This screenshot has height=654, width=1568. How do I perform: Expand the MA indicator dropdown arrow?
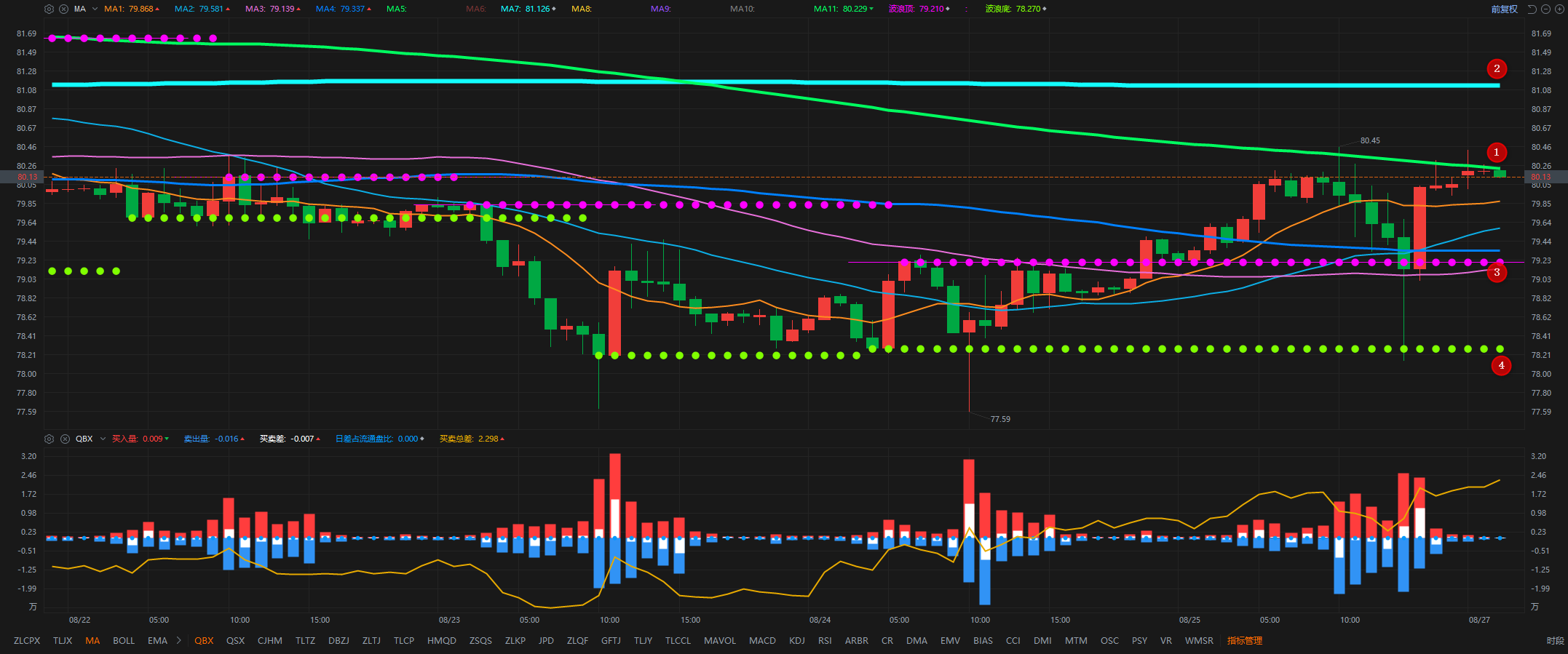point(95,9)
